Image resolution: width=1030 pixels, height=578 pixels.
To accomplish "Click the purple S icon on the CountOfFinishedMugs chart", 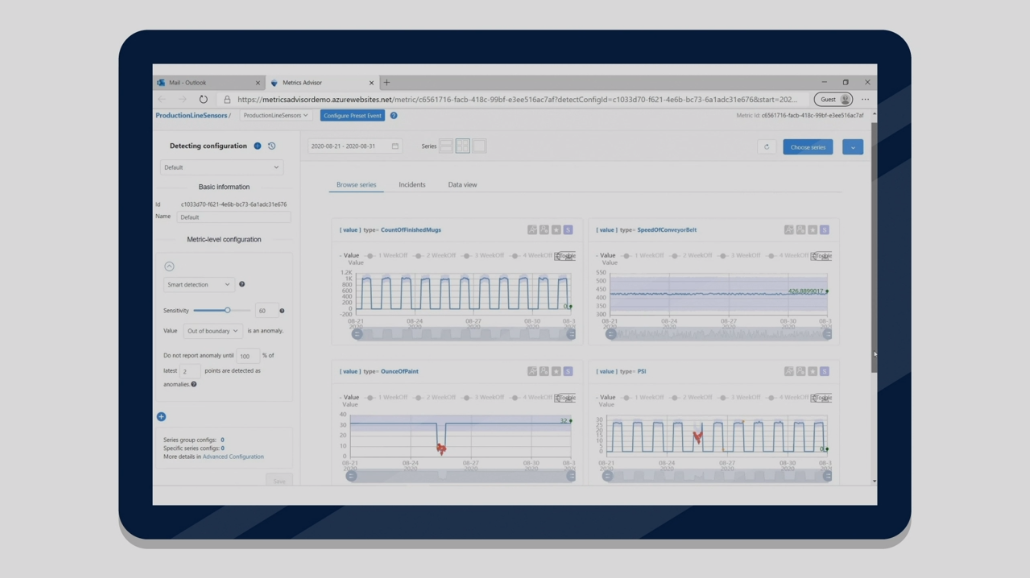I will point(568,230).
